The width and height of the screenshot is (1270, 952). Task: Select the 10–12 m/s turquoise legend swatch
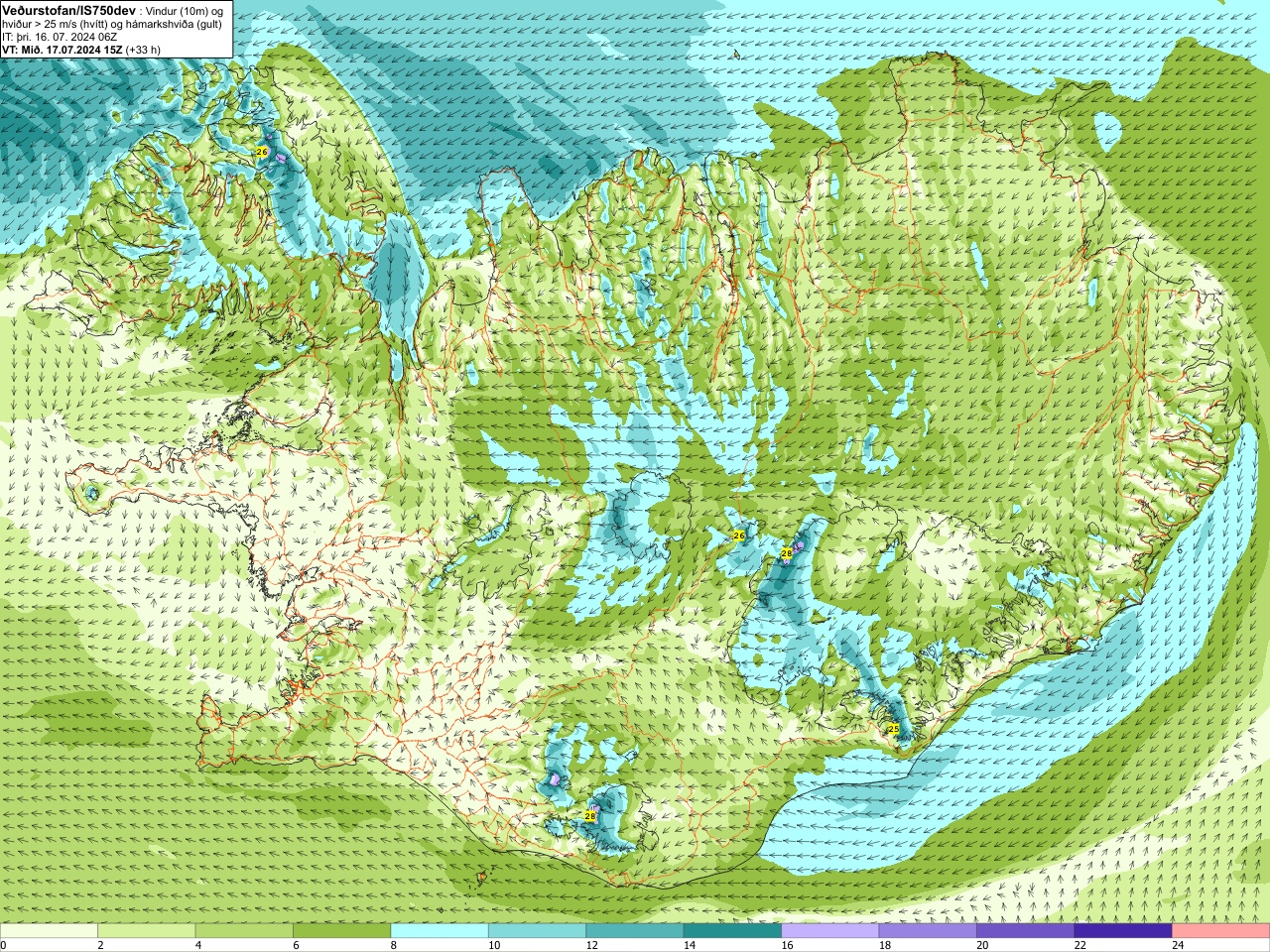(537, 931)
